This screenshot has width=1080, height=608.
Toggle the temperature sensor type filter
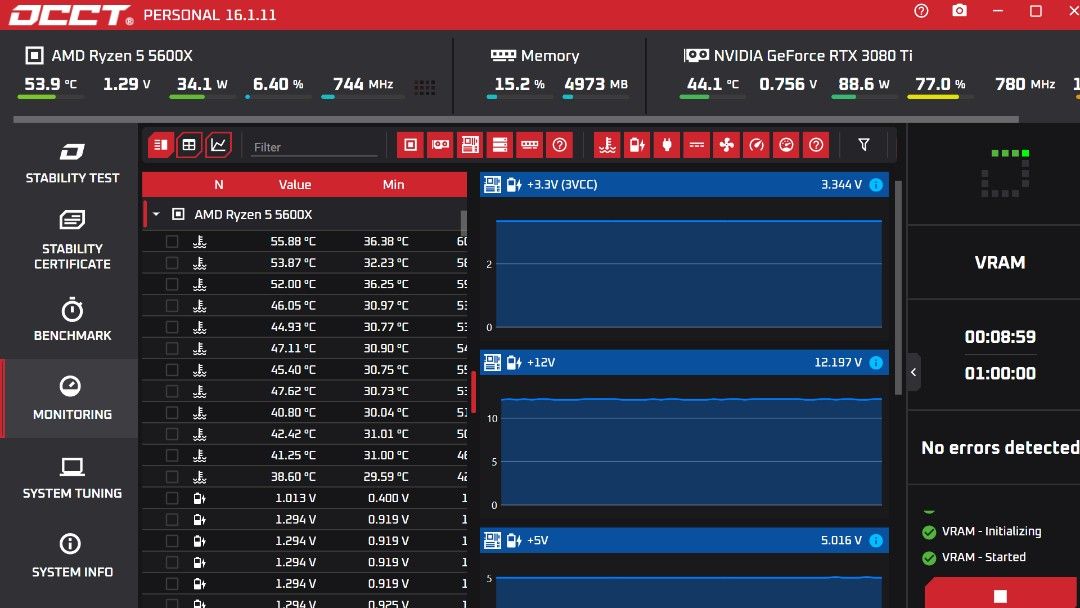point(608,145)
